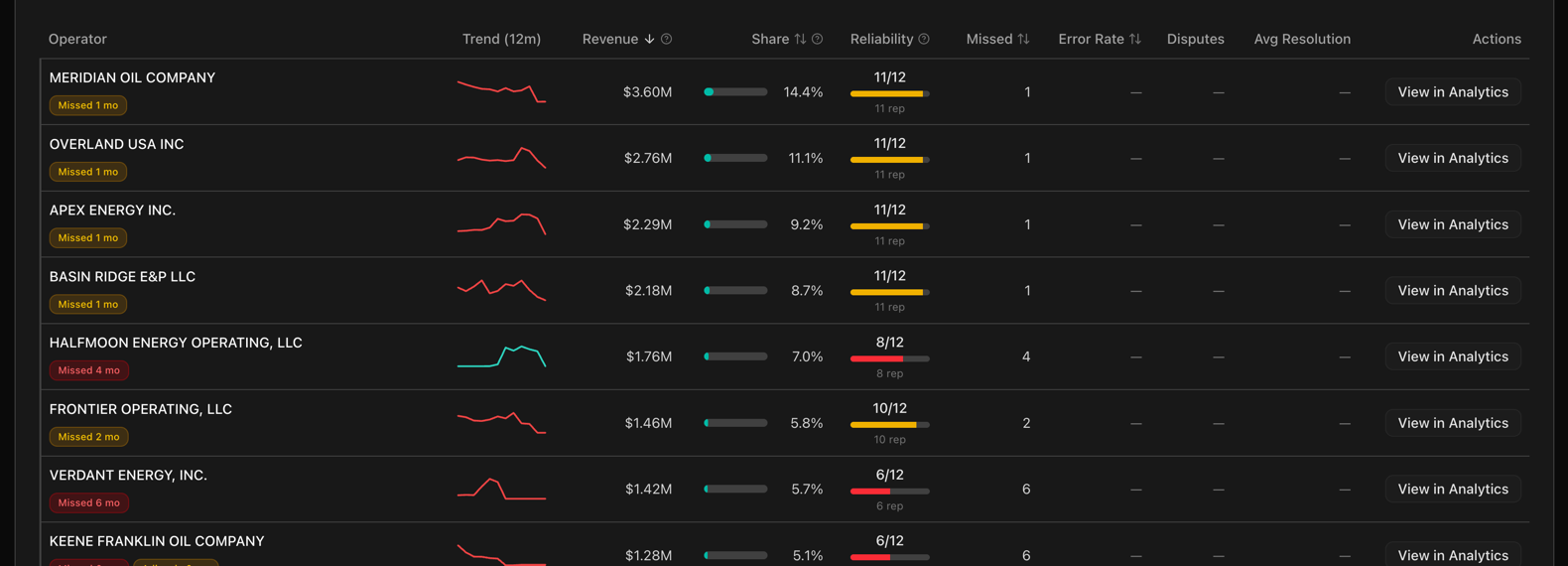Click the 9.2% share value
1568x566 pixels.
click(807, 224)
